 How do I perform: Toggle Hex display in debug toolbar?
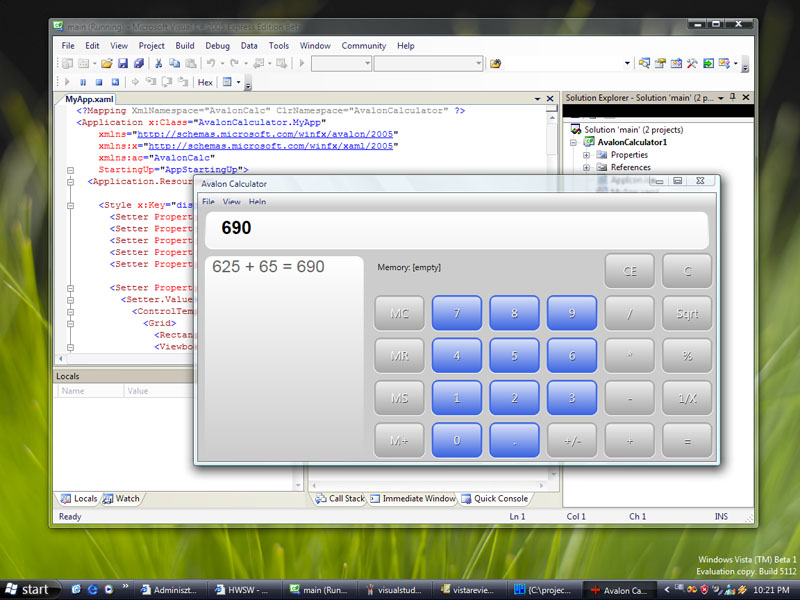click(x=205, y=82)
